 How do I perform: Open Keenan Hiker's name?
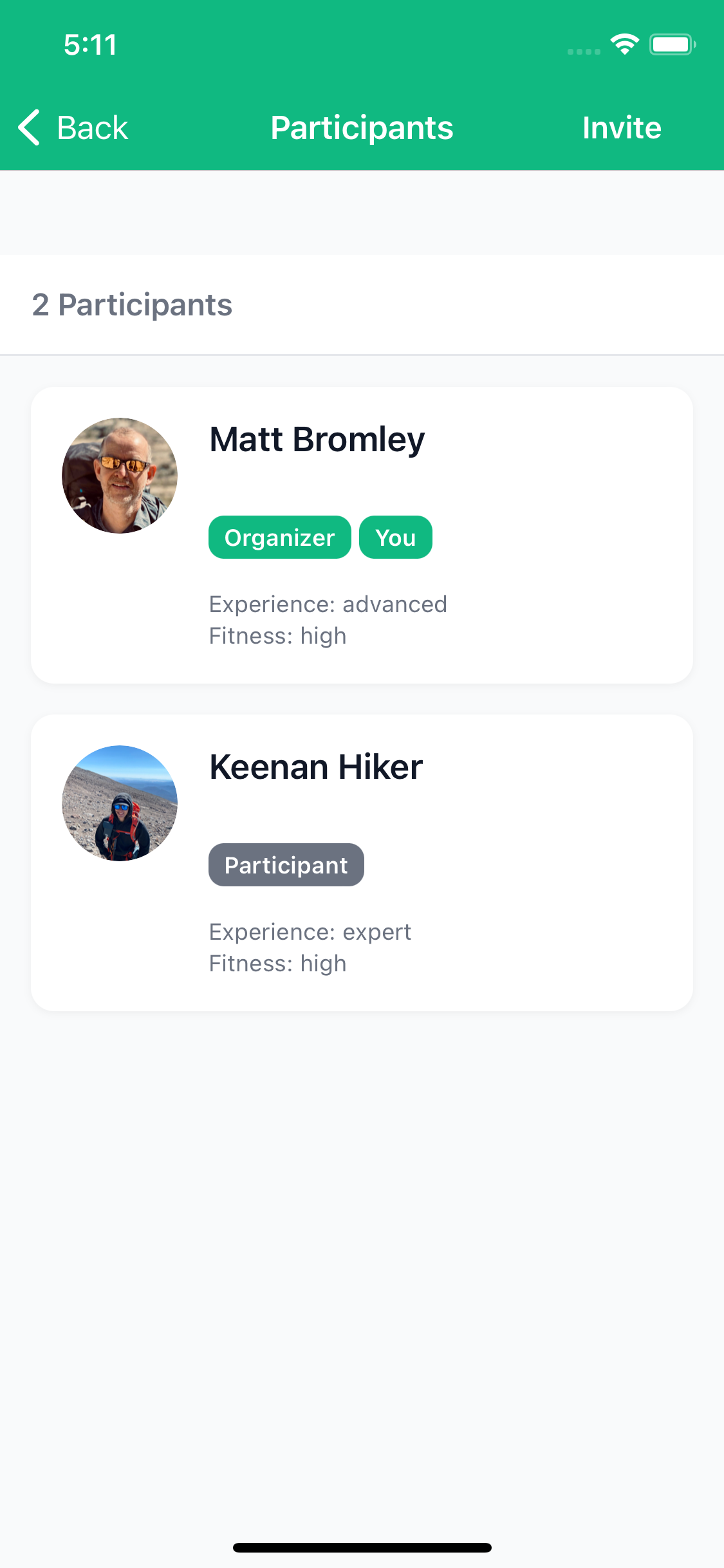coord(316,767)
